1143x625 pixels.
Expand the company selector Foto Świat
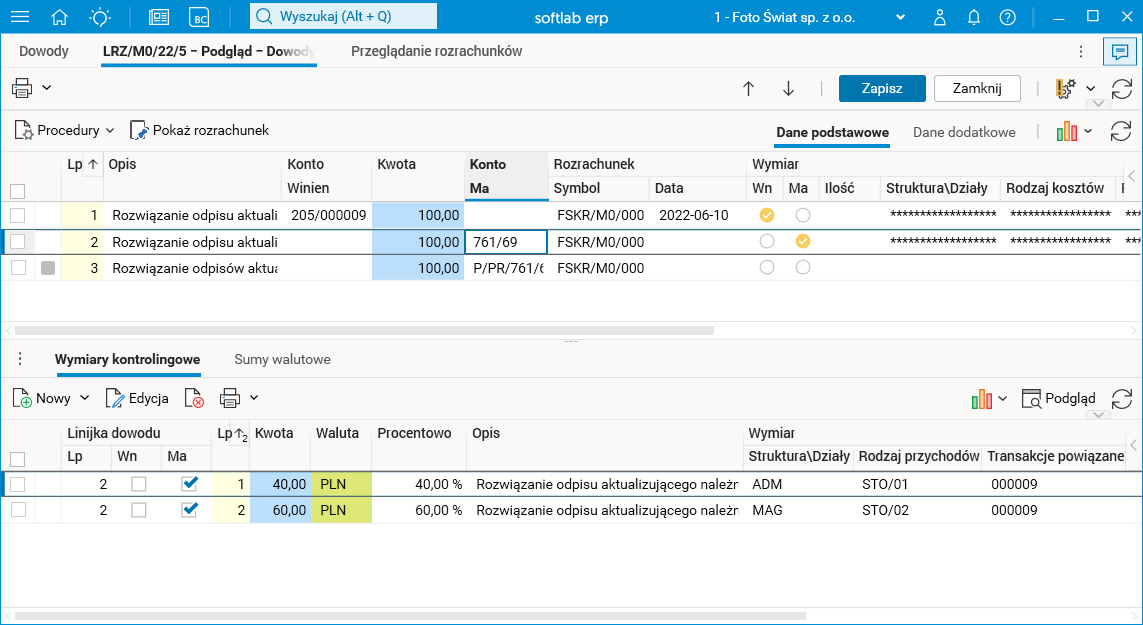point(900,17)
